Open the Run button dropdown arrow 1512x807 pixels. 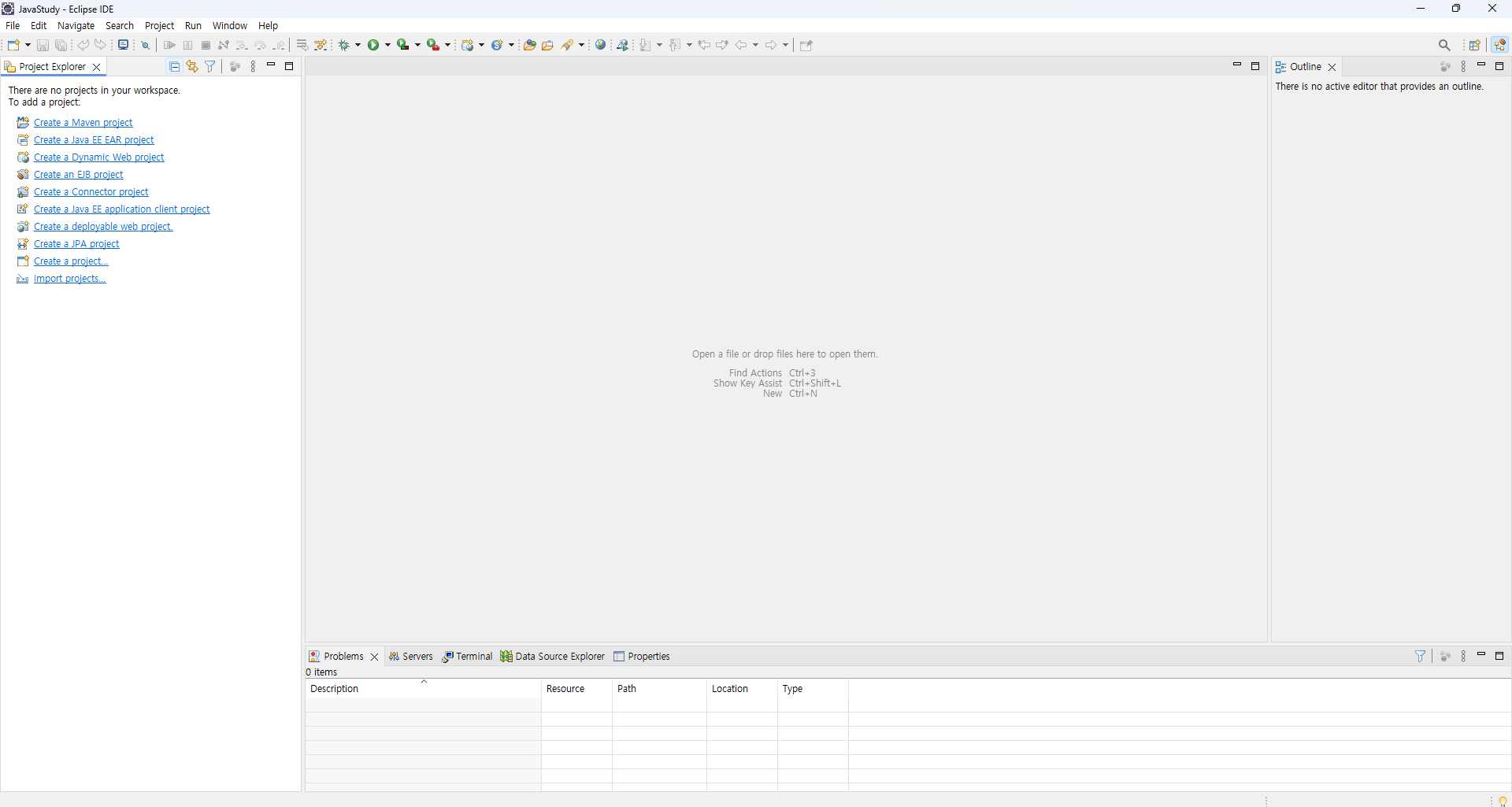tap(387, 45)
